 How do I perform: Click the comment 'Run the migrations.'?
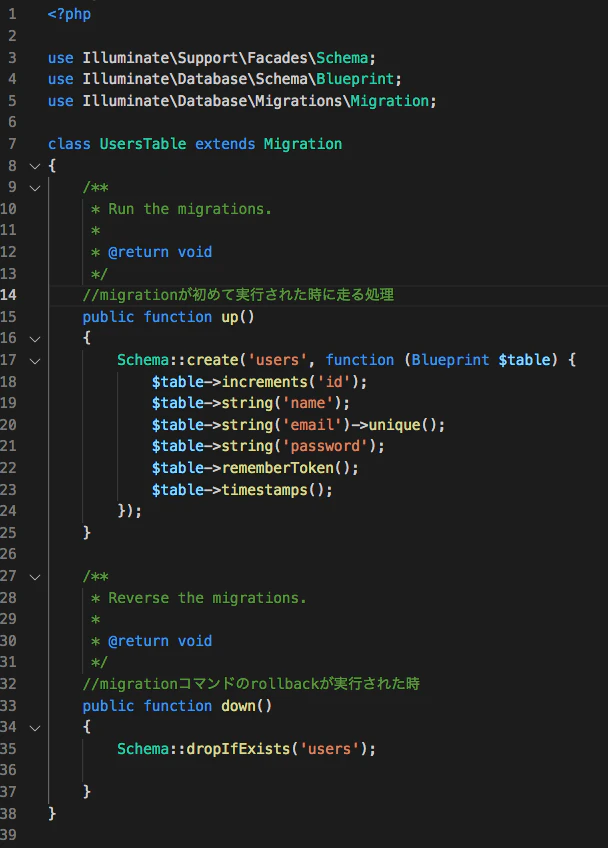pos(190,209)
